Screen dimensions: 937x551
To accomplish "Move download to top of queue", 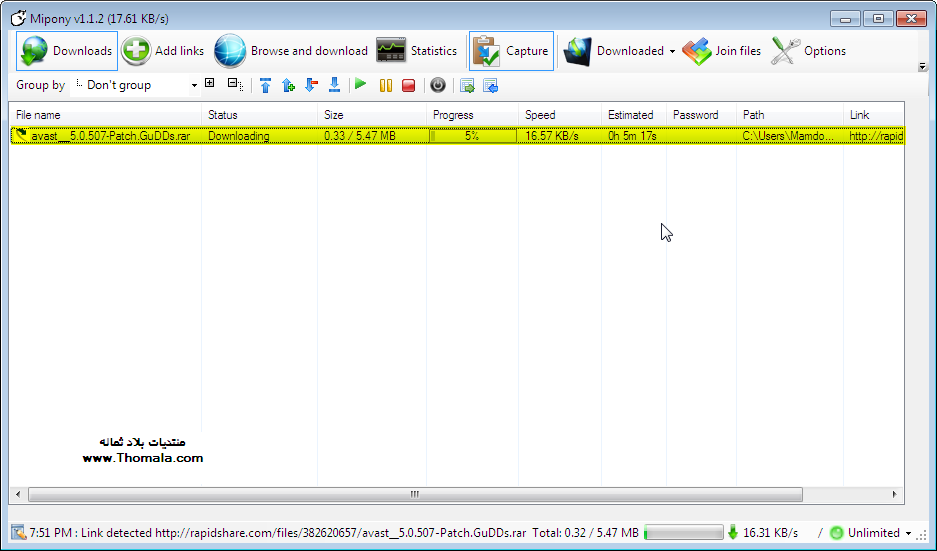I will (x=265, y=86).
